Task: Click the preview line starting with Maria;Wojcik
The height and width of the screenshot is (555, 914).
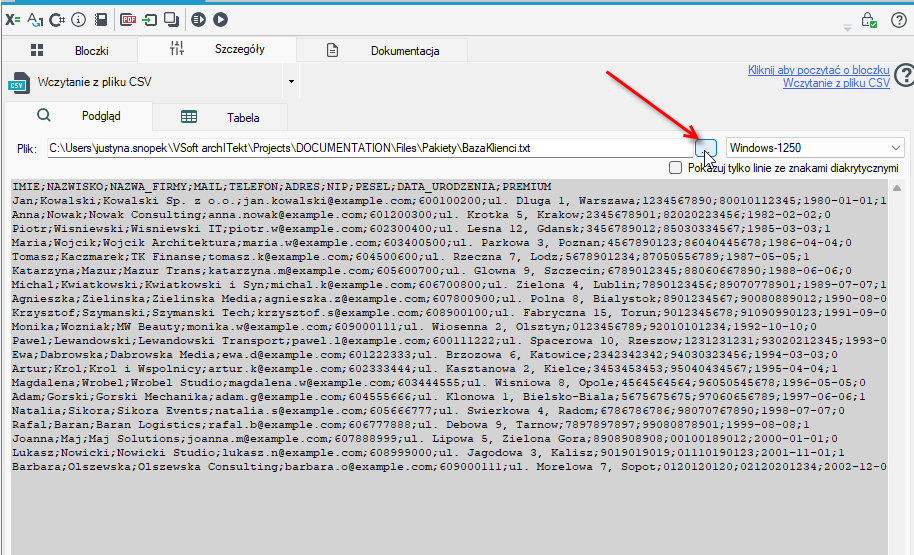Action: pyautogui.click(x=431, y=243)
